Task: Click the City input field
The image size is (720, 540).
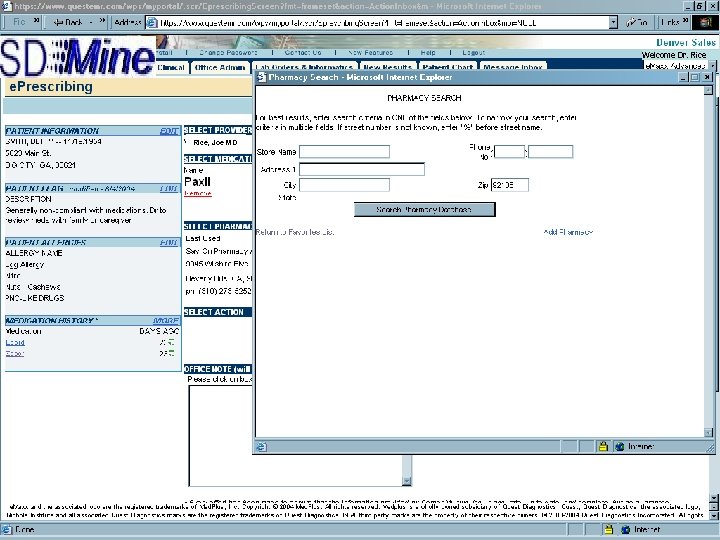Action: (x=344, y=185)
